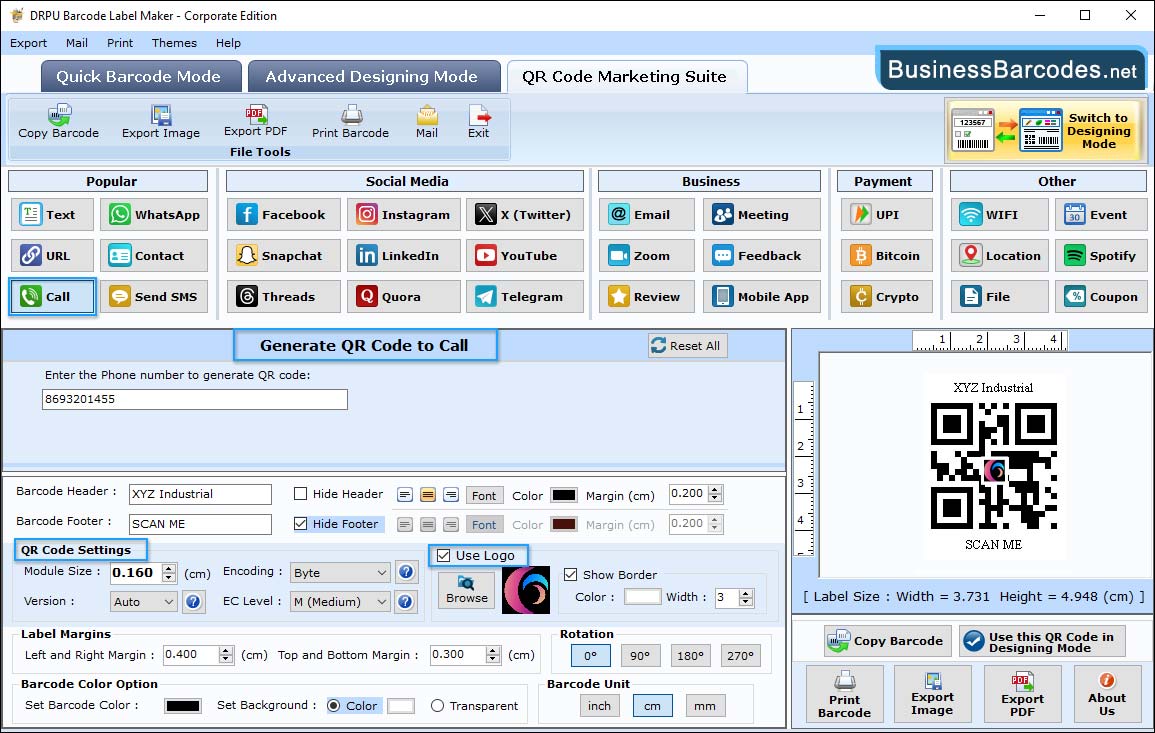The image size is (1155, 733).
Task: Click the phone number input field
Action: (194, 399)
